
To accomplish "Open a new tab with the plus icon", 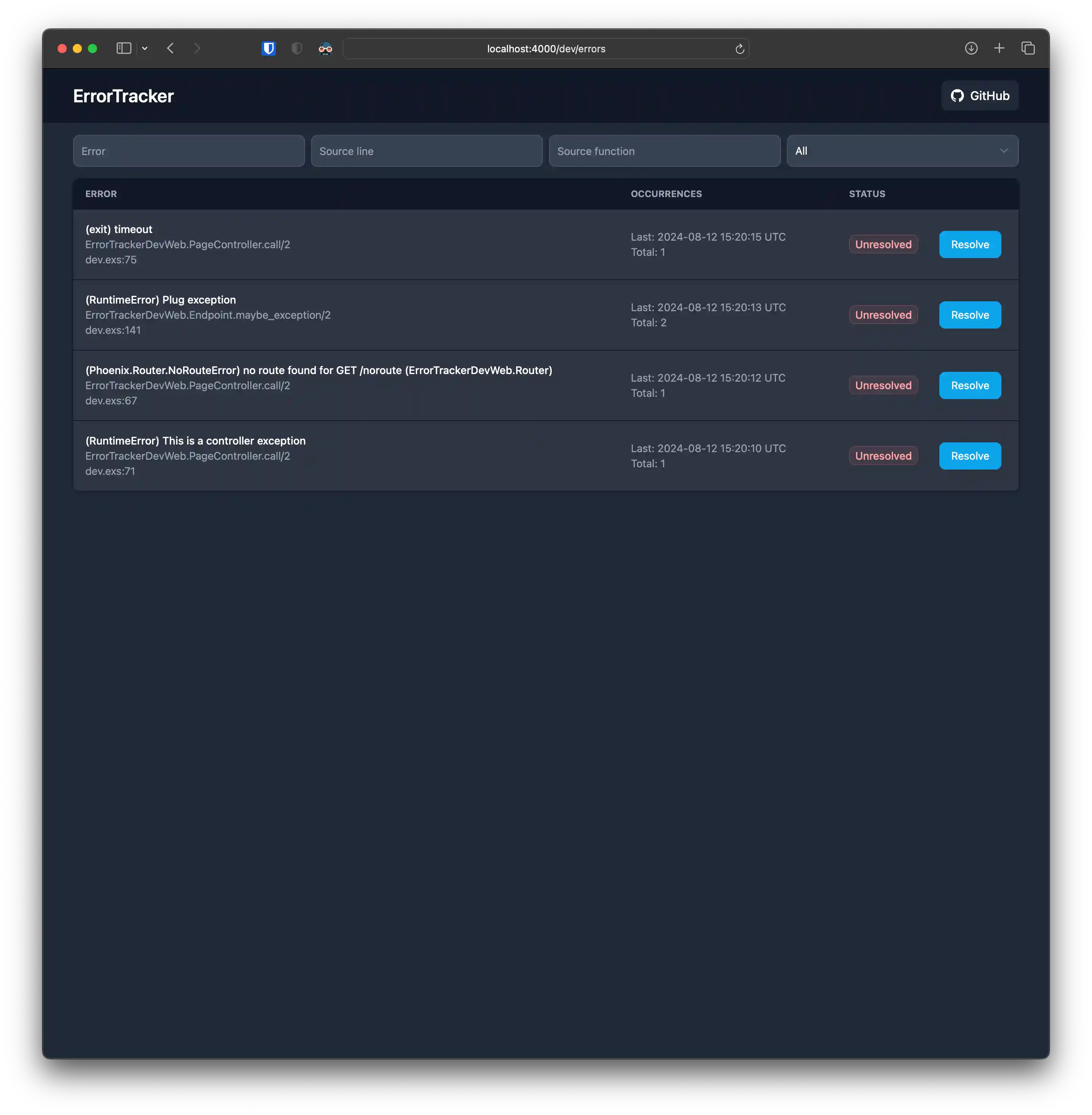I will point(1000,48).
